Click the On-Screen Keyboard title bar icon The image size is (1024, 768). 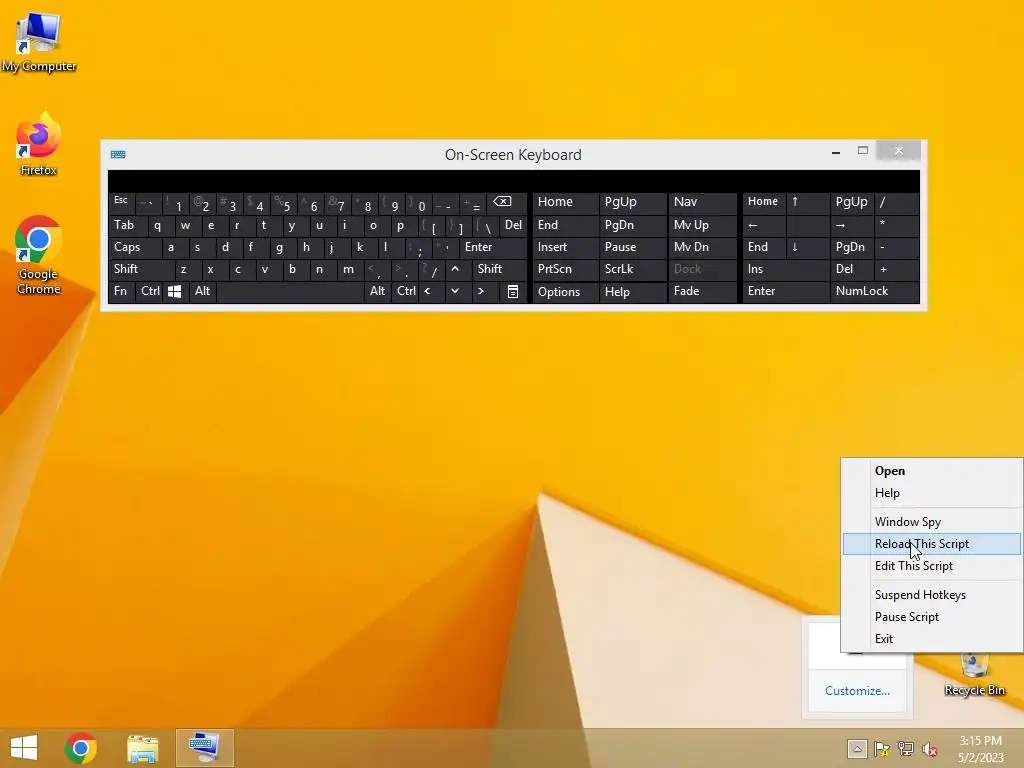pyautogui.click(x=118, y=155)
